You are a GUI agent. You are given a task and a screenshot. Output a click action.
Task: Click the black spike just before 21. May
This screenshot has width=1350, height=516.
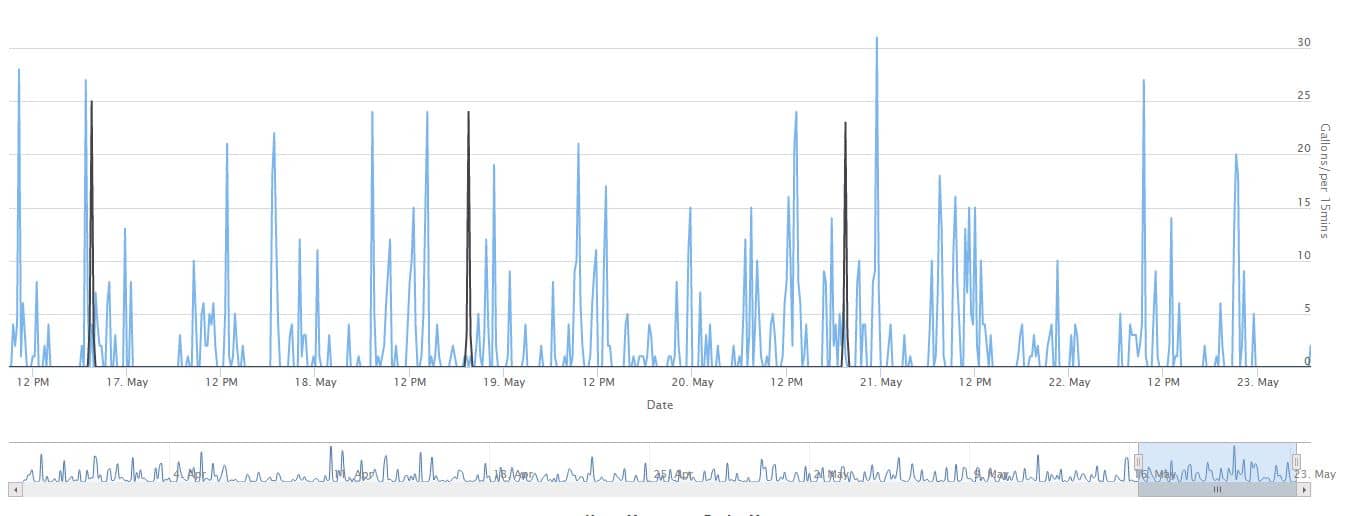point(845,125)
